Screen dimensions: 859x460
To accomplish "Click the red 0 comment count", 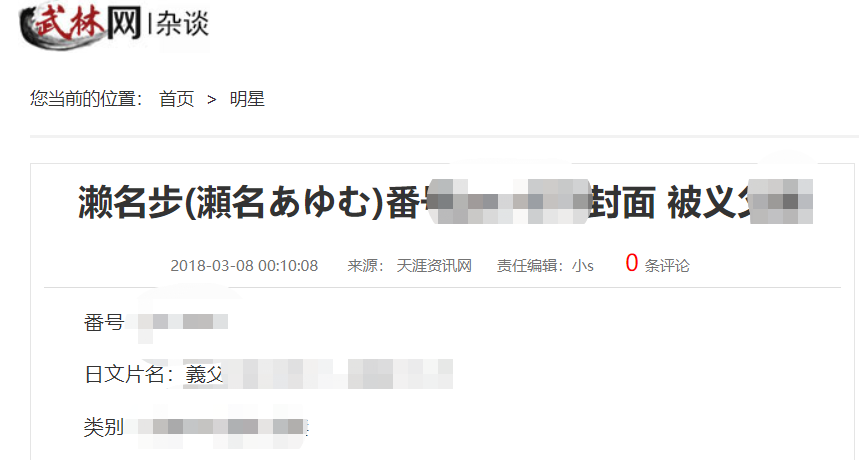I will point(632,263).
